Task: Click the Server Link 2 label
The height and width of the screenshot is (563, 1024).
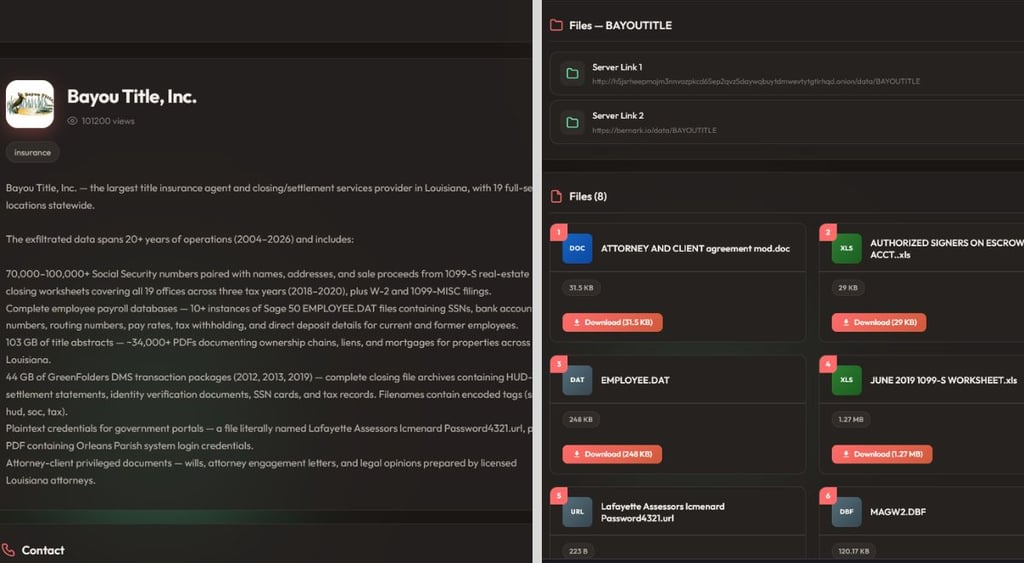Action: [618, 116]
